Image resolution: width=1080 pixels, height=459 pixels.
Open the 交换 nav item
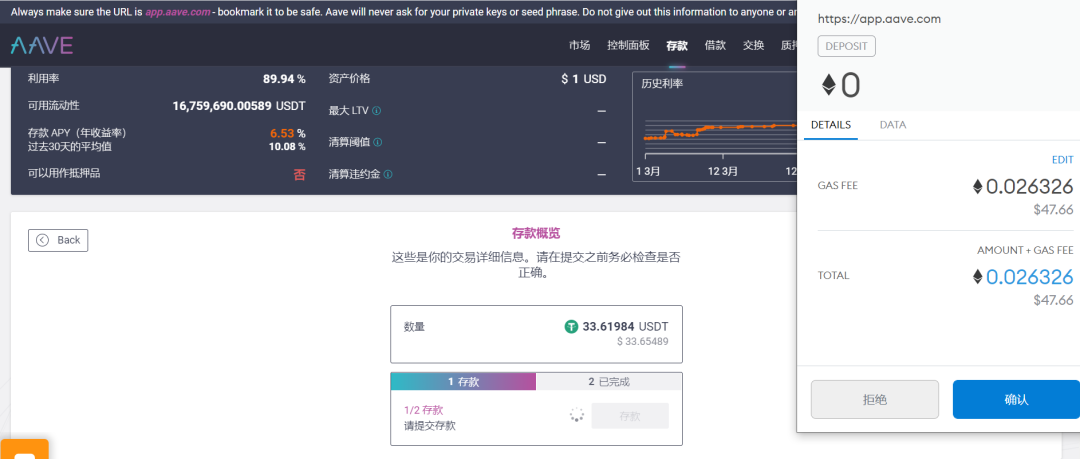pyautogui.click(x=754, y=45)
